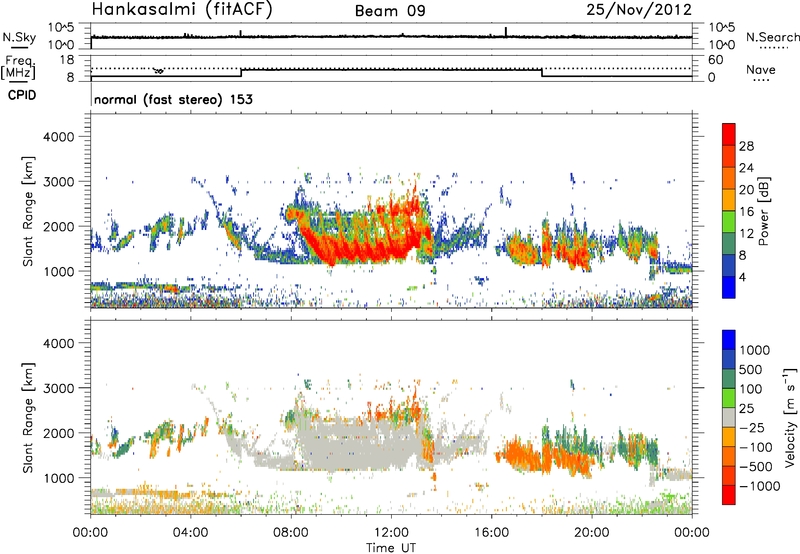Click the "CPID" label
Screen dimensions: 800x554
(22, 95)
